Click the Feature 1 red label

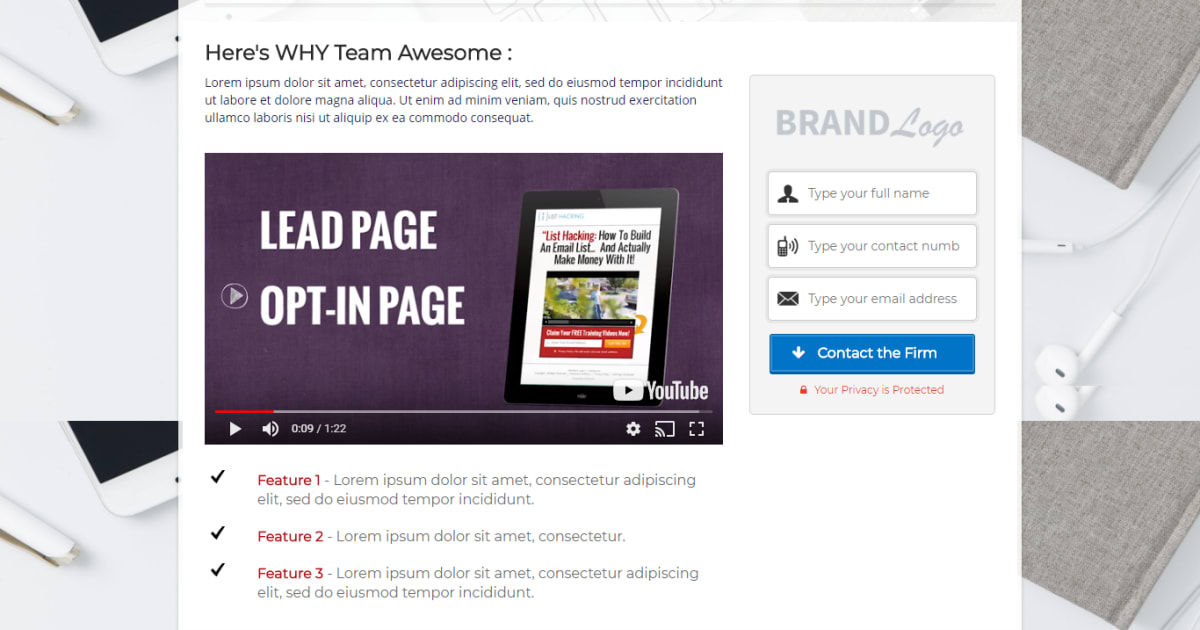289,480
